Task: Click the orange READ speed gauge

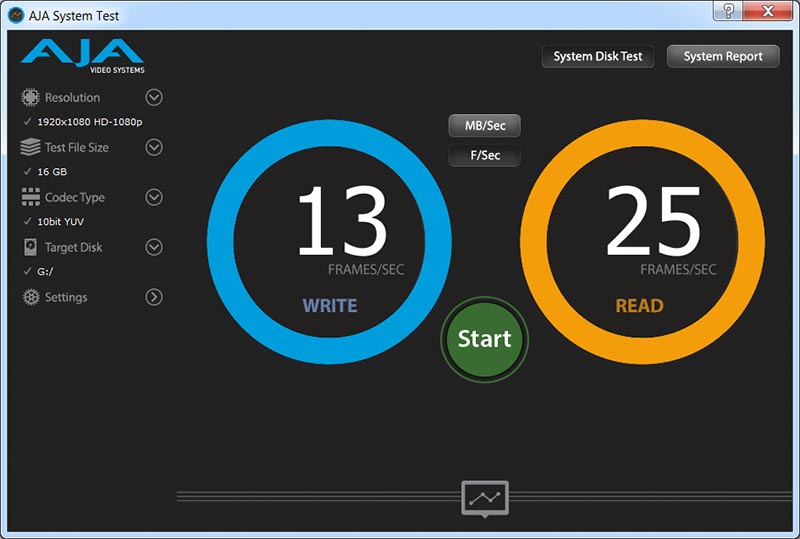Action: pos(642,242)
